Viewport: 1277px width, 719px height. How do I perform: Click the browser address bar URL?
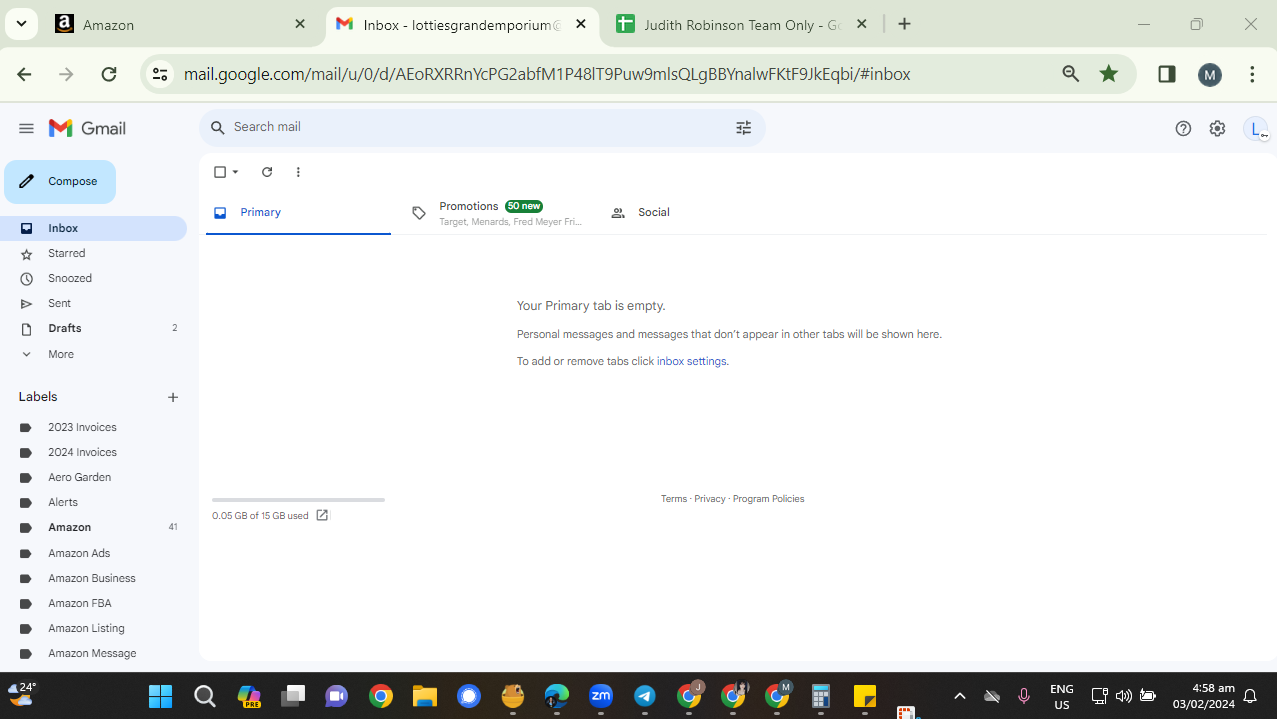pyautogui.click(x=547, y=74)
